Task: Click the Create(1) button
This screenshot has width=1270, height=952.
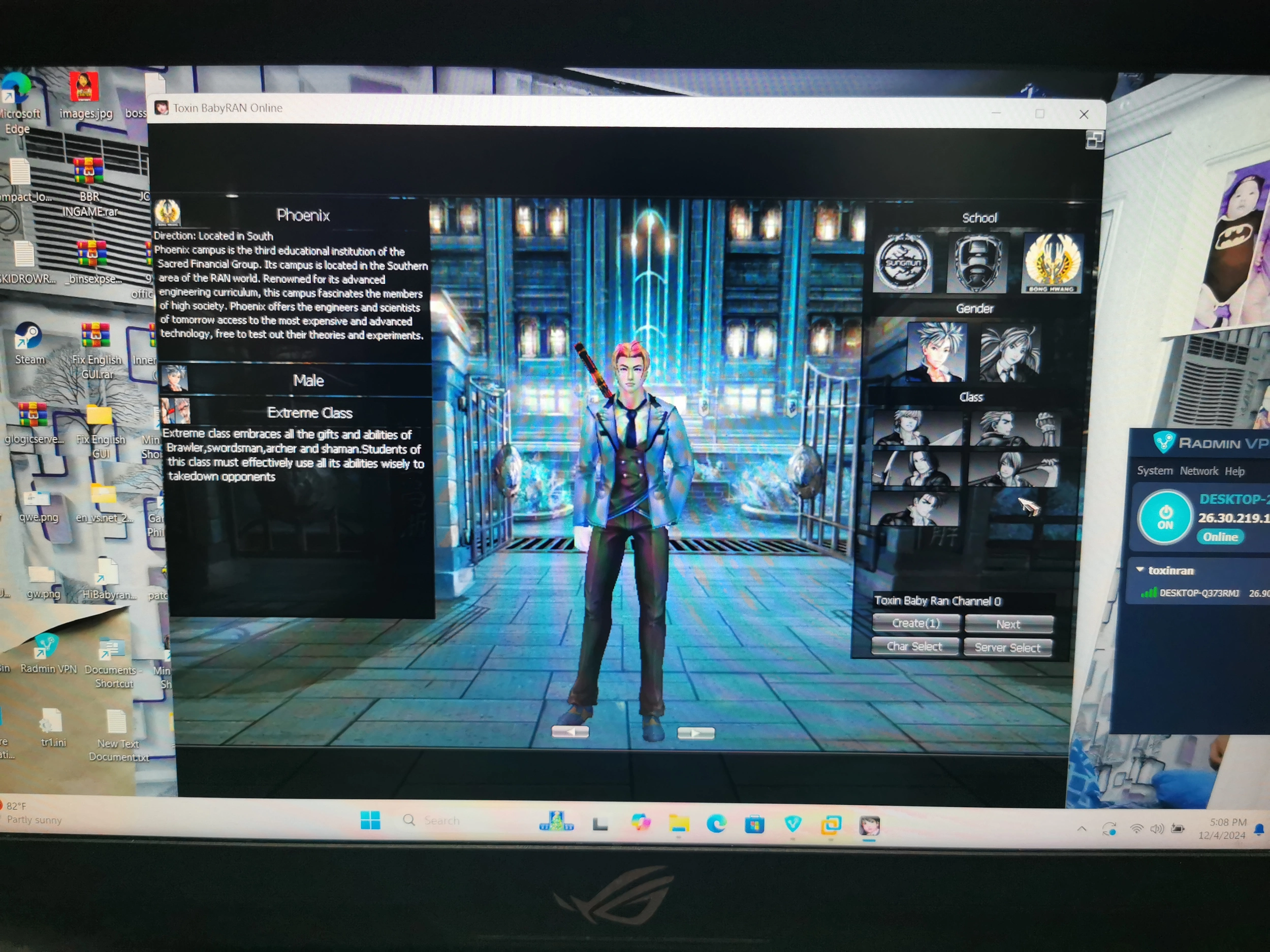Action: [x=916, y=622]
